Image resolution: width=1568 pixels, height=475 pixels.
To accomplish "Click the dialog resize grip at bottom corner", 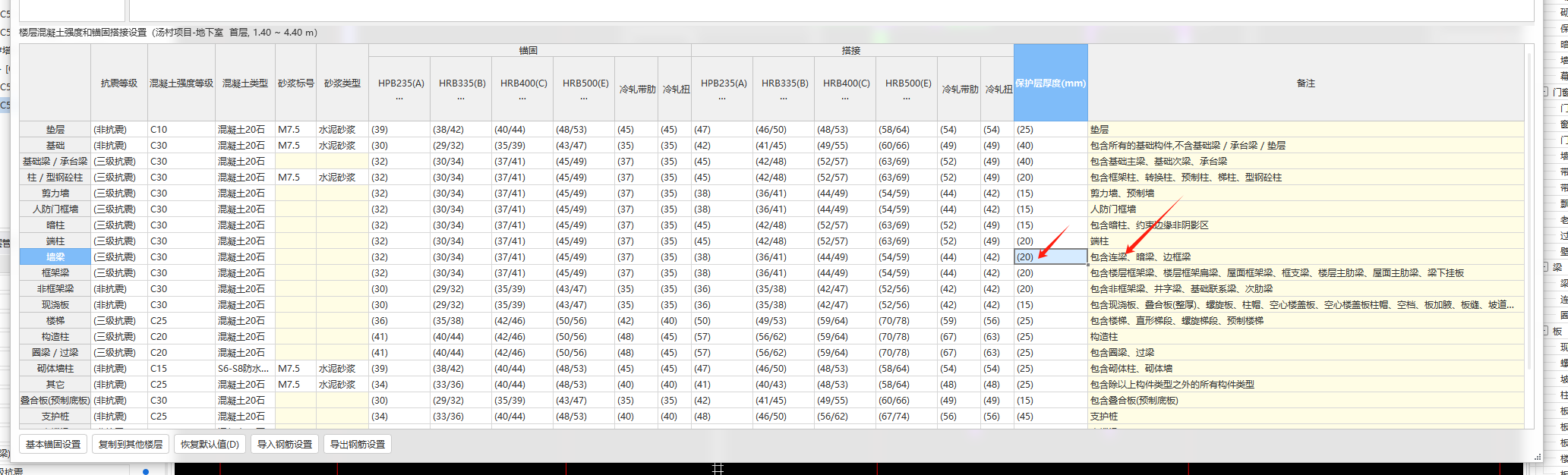I will tap(1538, 457).
